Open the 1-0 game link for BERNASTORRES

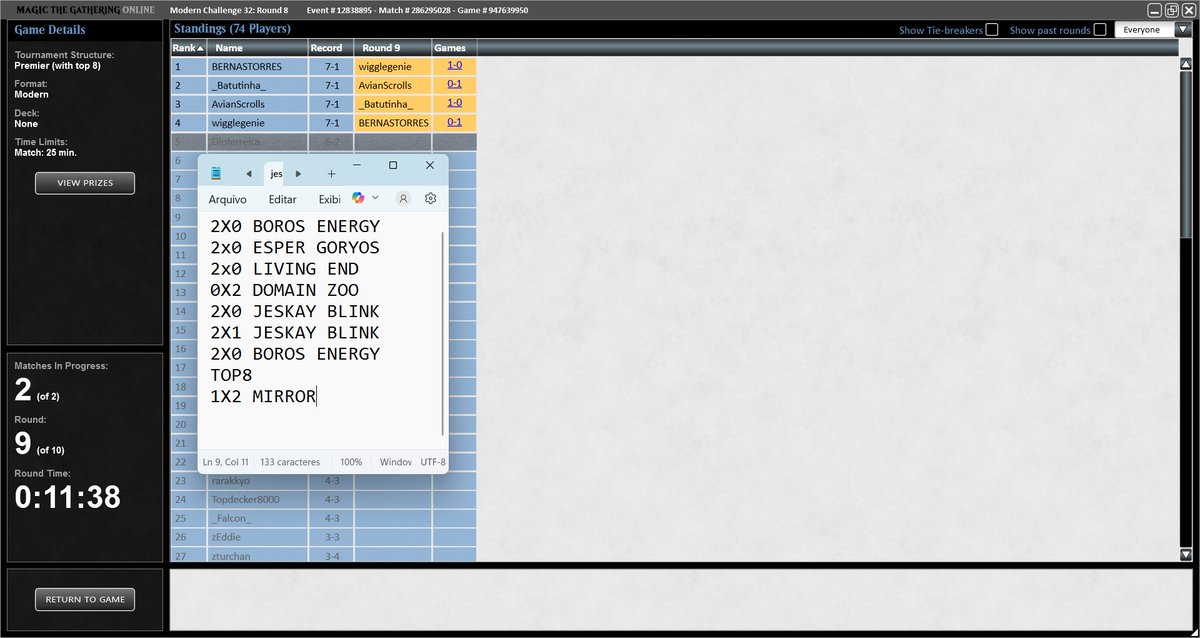(x=454, y=65)
